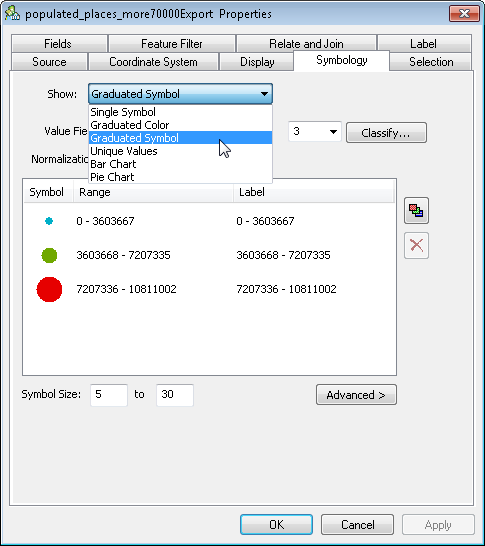
Task: Click the minimum symbol size field
Action: point(109,395)
